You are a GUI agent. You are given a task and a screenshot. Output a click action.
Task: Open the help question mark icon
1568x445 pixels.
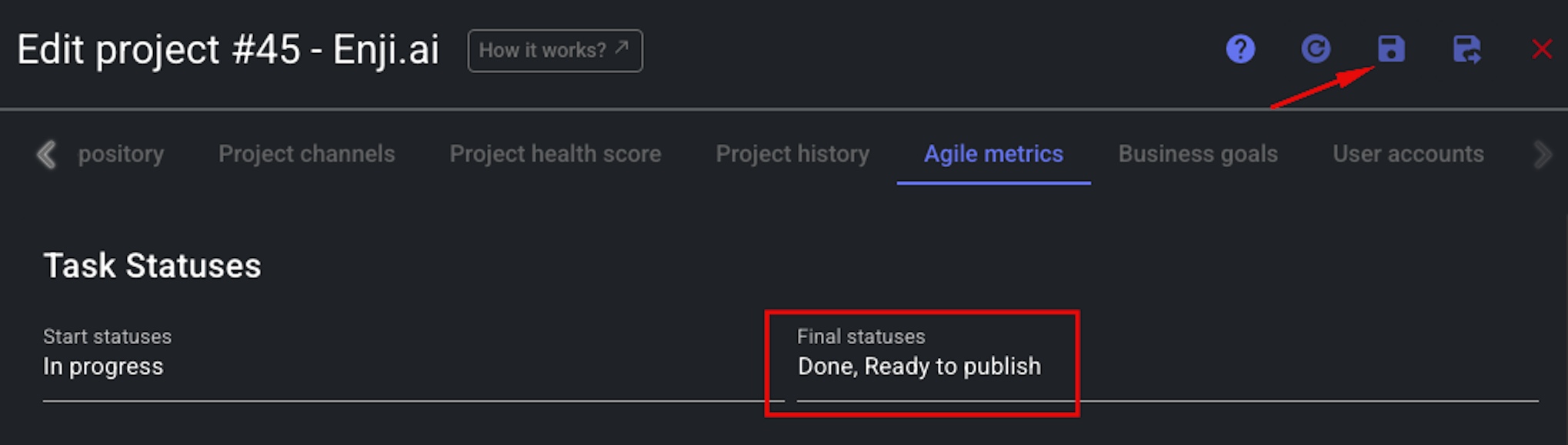click(1240, 49)
